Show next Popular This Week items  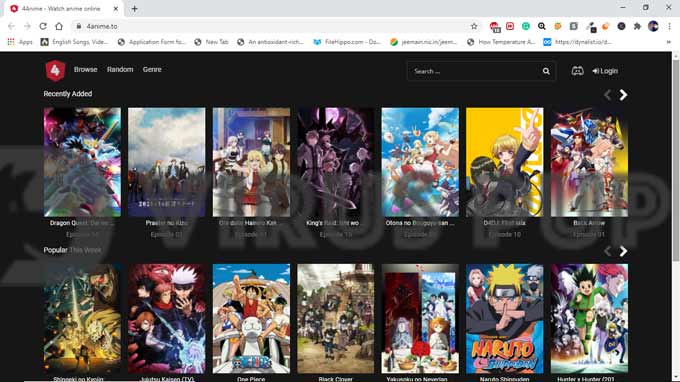pyautogui.click(x=623, y=251)
